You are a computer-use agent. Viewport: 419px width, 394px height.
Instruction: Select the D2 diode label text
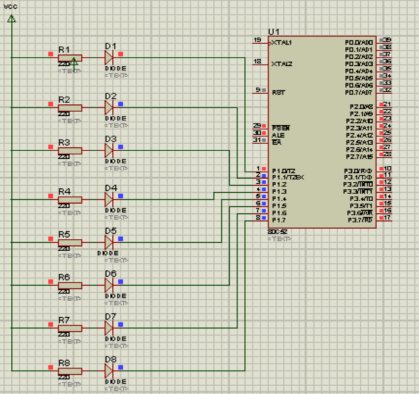(x=111, y=96)
